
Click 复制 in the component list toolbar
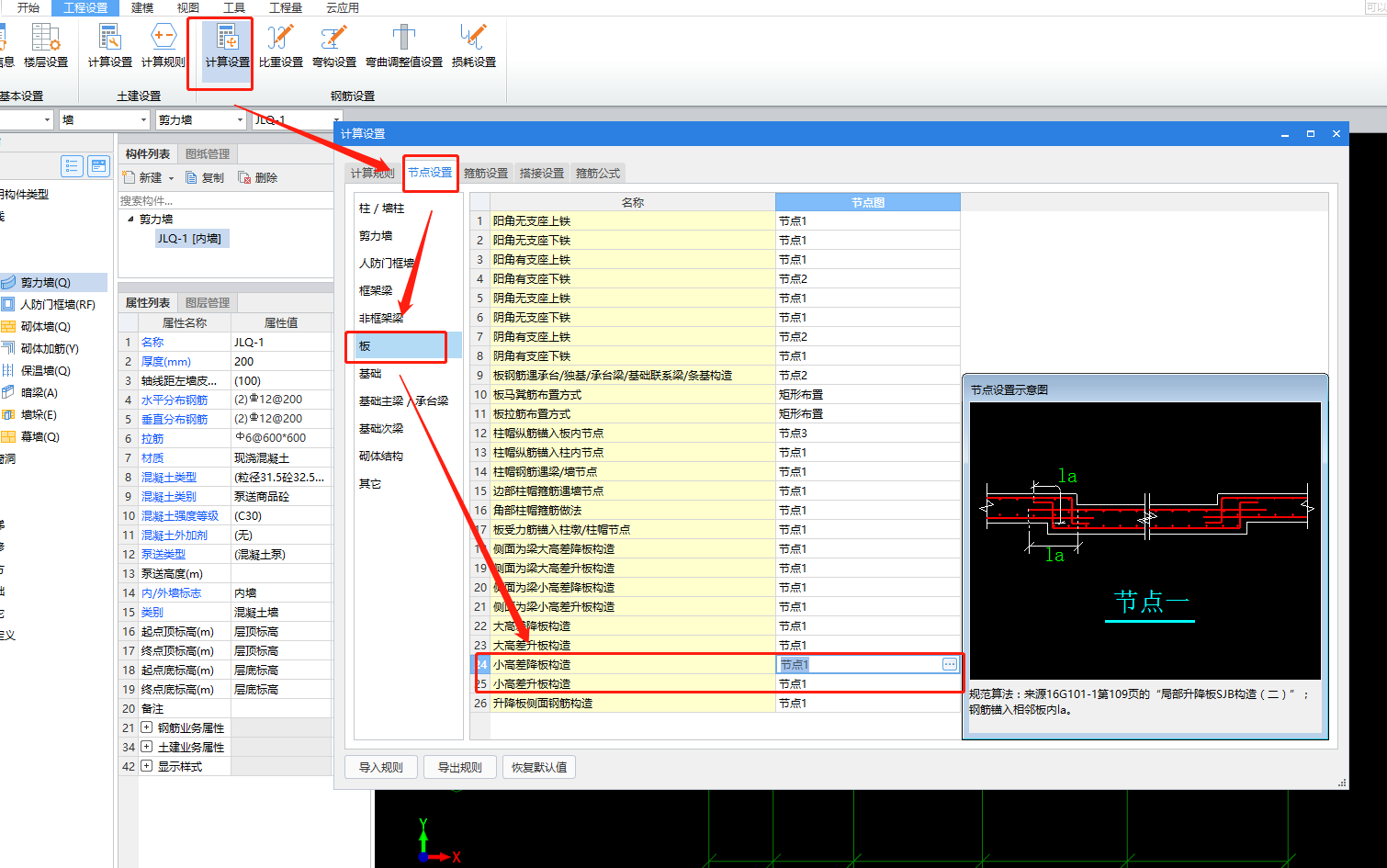point(205,178)
